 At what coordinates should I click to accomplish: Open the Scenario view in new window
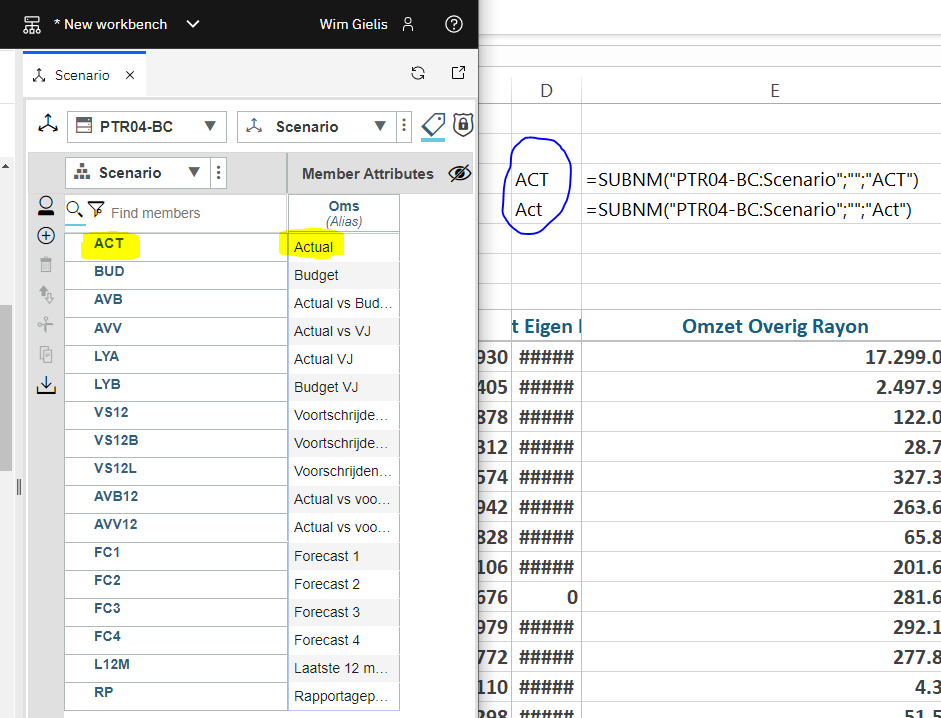coord(458,72)
